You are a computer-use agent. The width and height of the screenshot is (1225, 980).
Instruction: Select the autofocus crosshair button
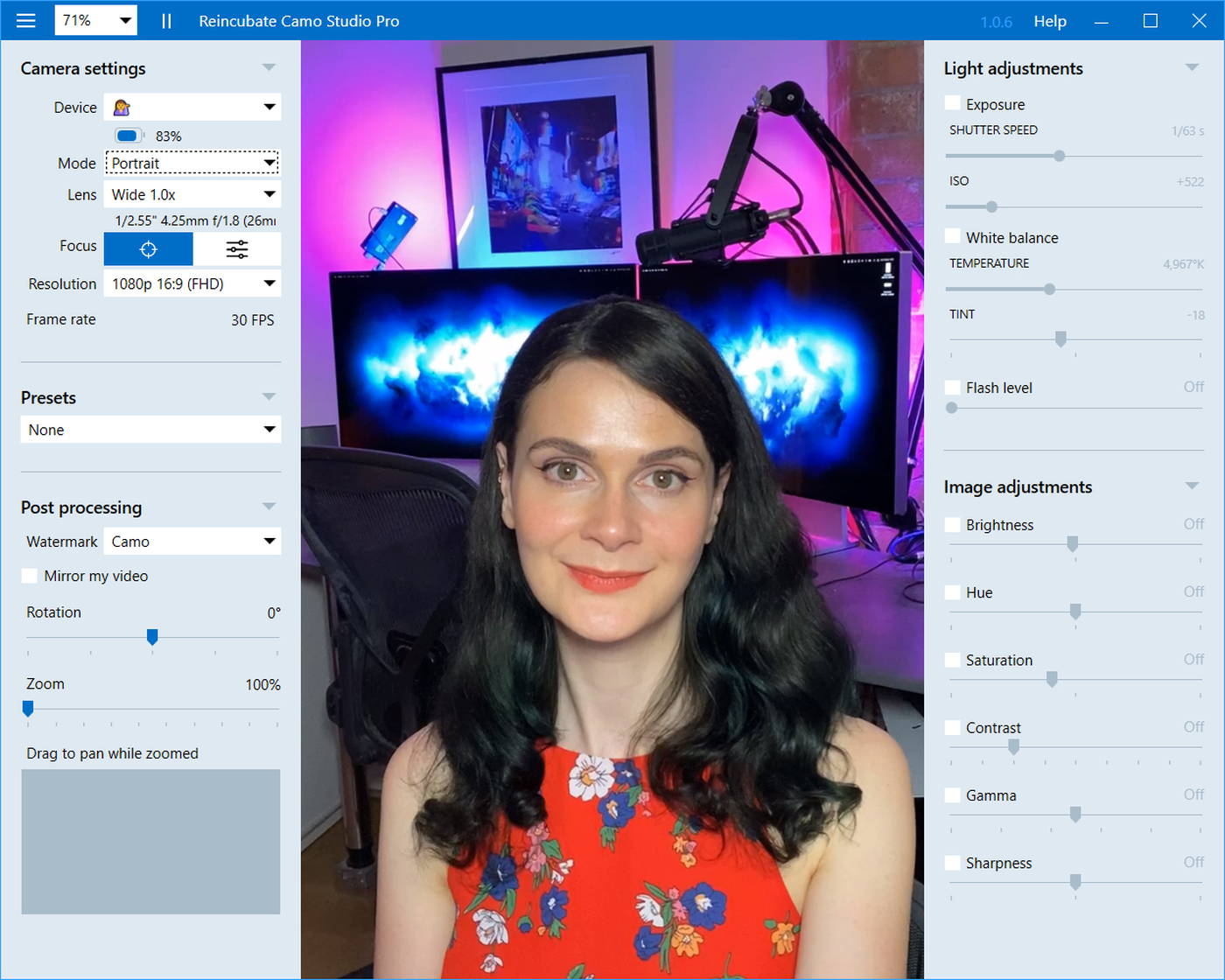(149, 249)
